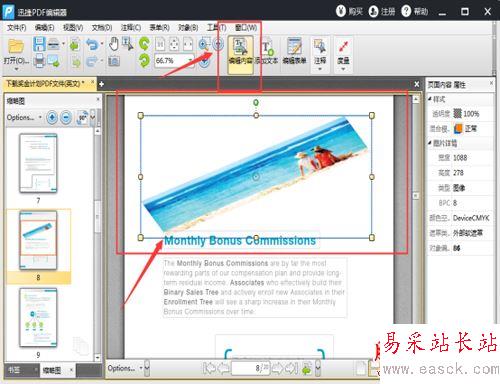Click the 注册 button in title bar
500x384 pixels.
click(x=382, y=11)
